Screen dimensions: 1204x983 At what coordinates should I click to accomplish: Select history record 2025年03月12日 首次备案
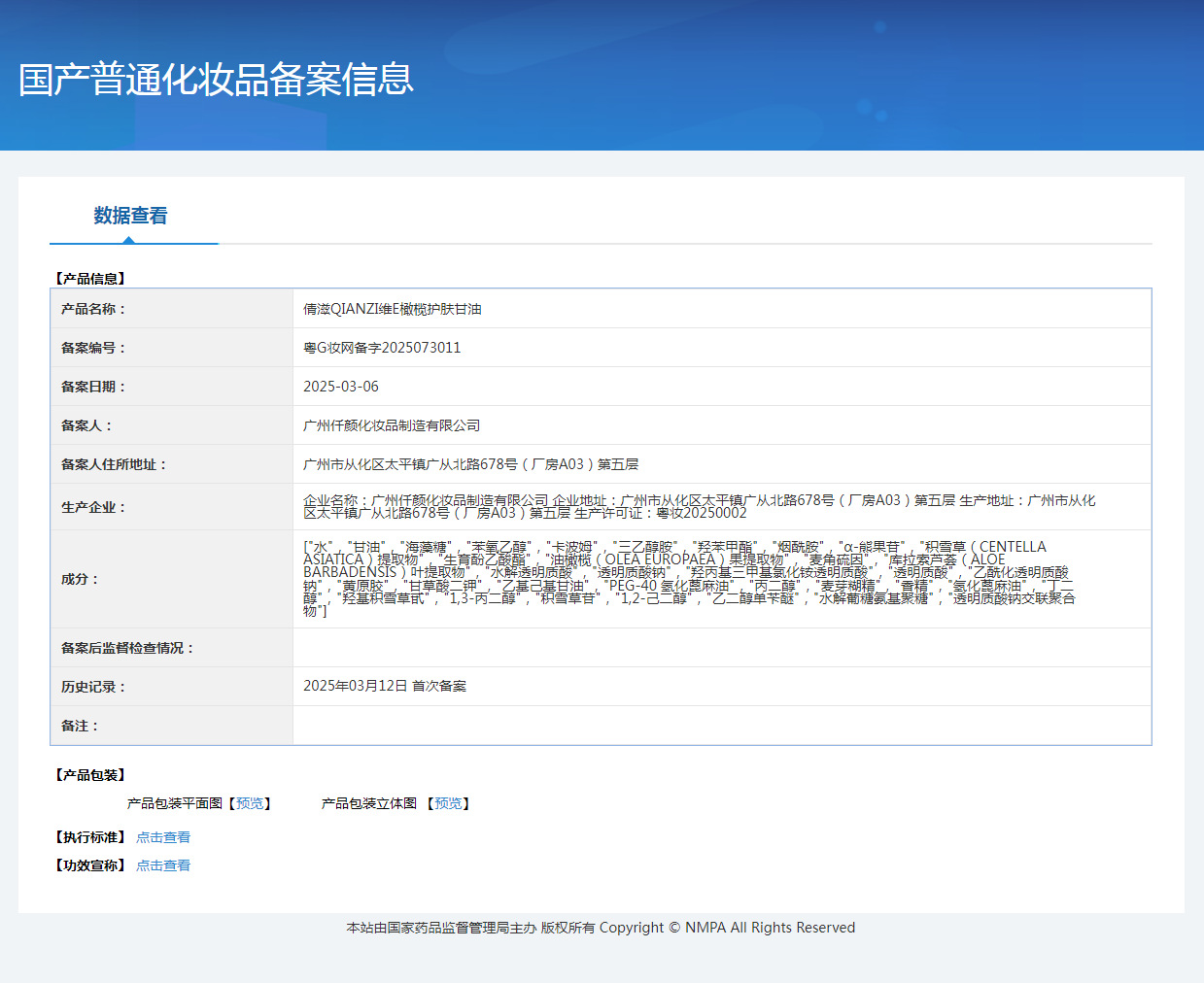click(385, 686)
